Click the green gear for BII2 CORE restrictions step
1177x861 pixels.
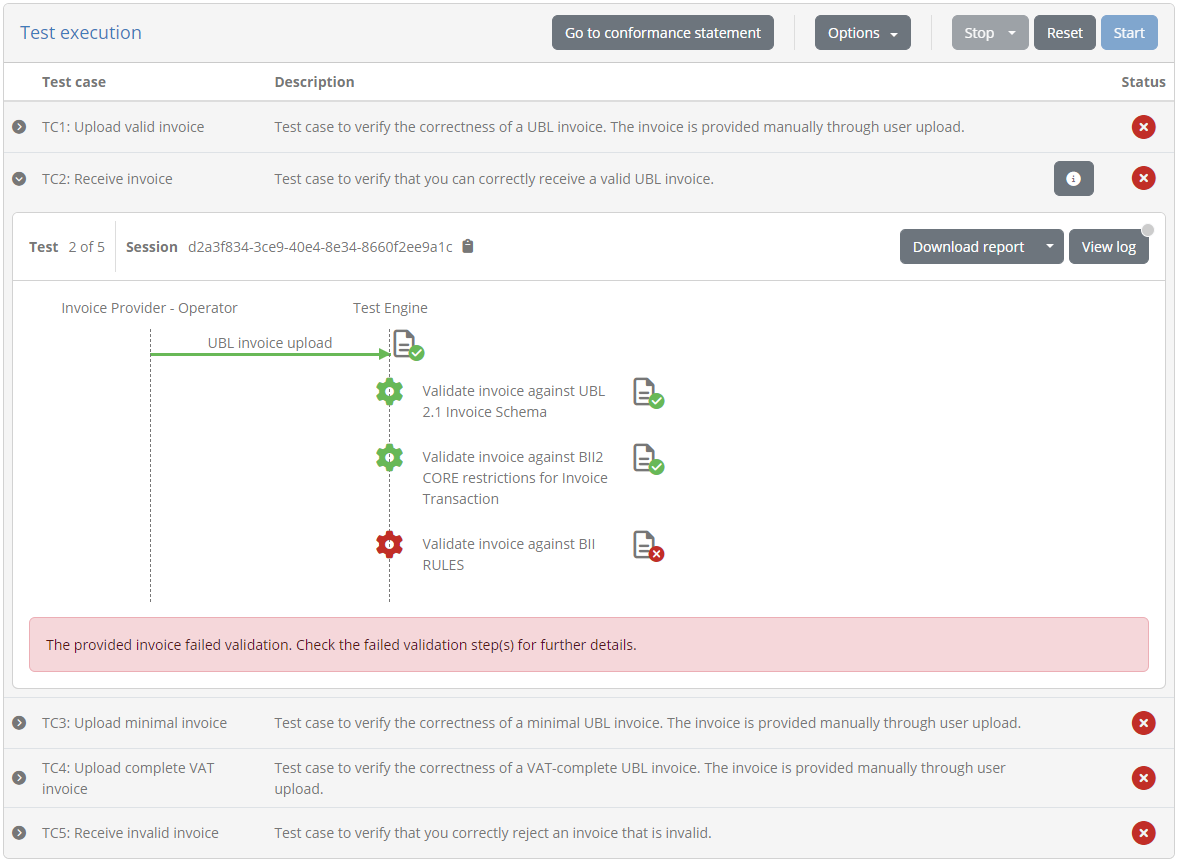point(389,457)
